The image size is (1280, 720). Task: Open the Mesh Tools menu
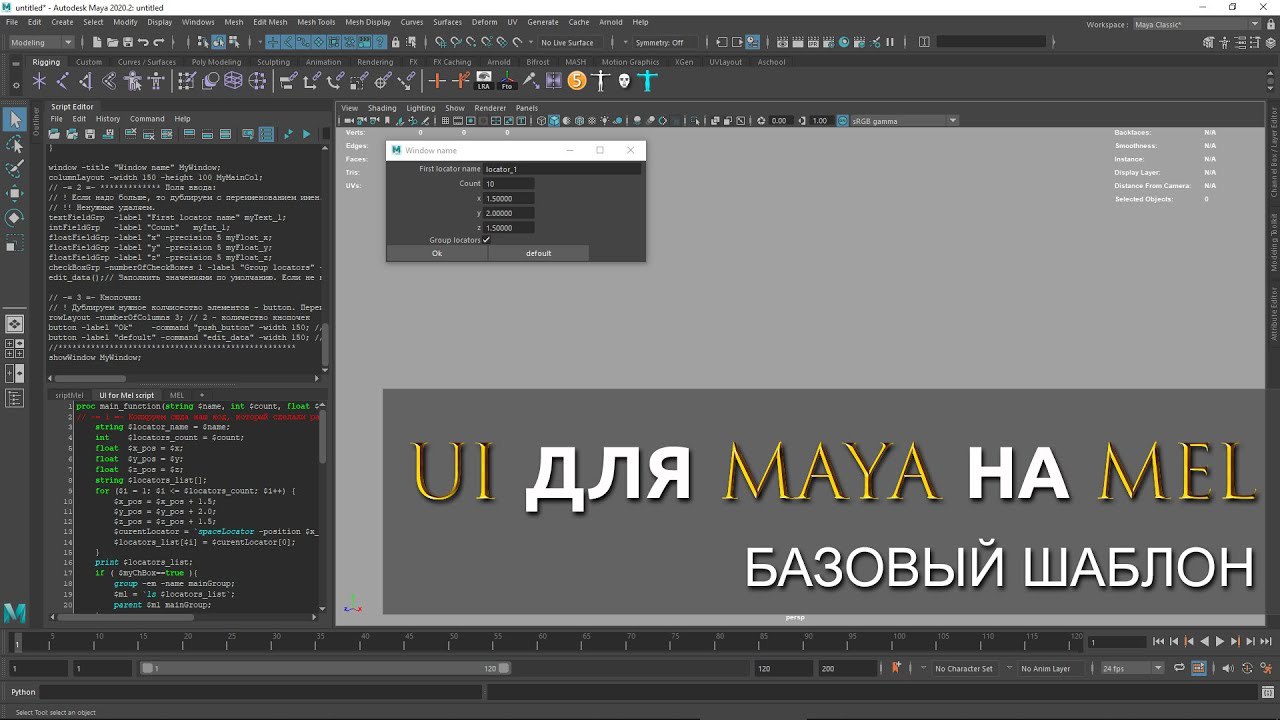pos(315,22)
